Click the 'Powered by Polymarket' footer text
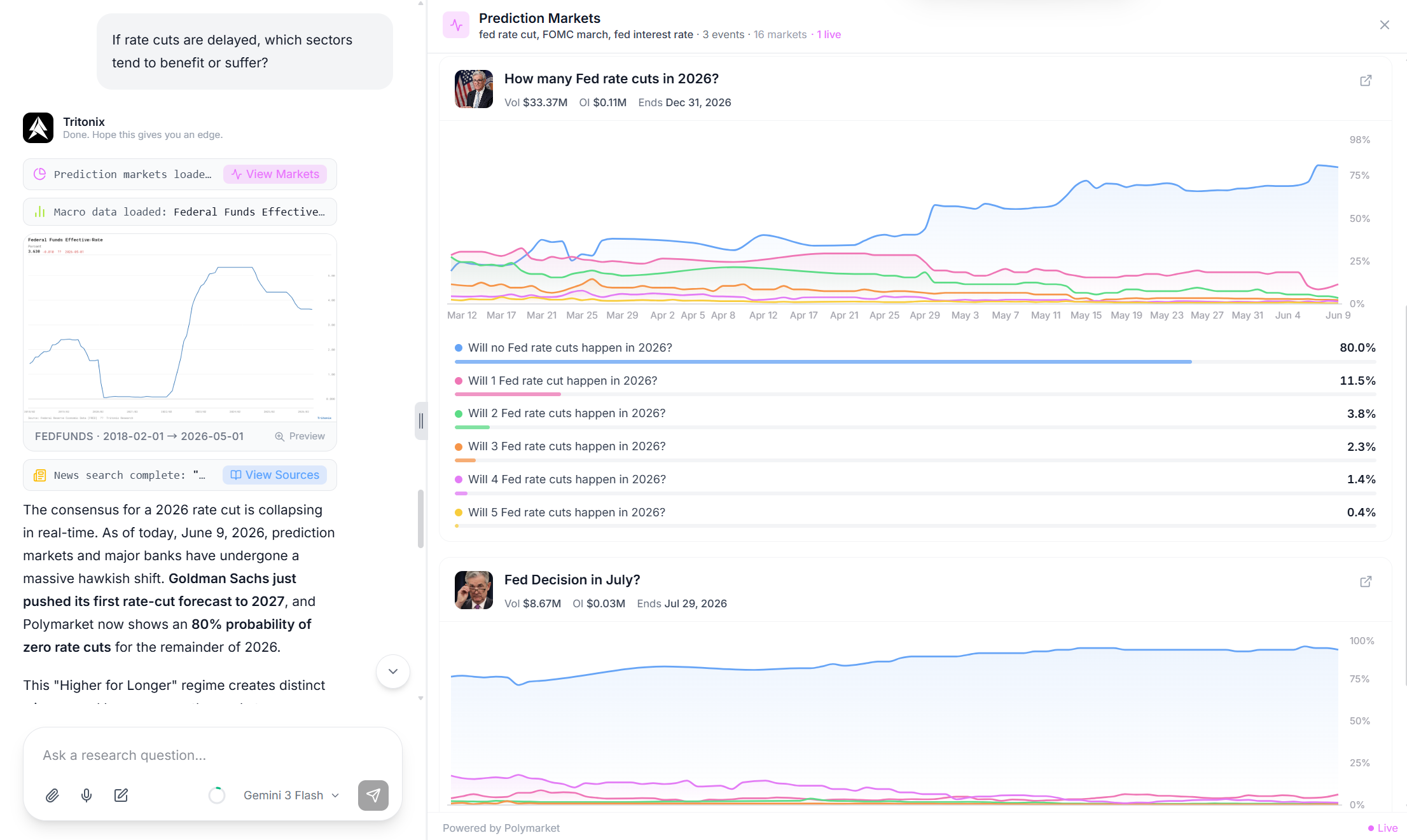1407x840 pixels. tap(501, 828)
